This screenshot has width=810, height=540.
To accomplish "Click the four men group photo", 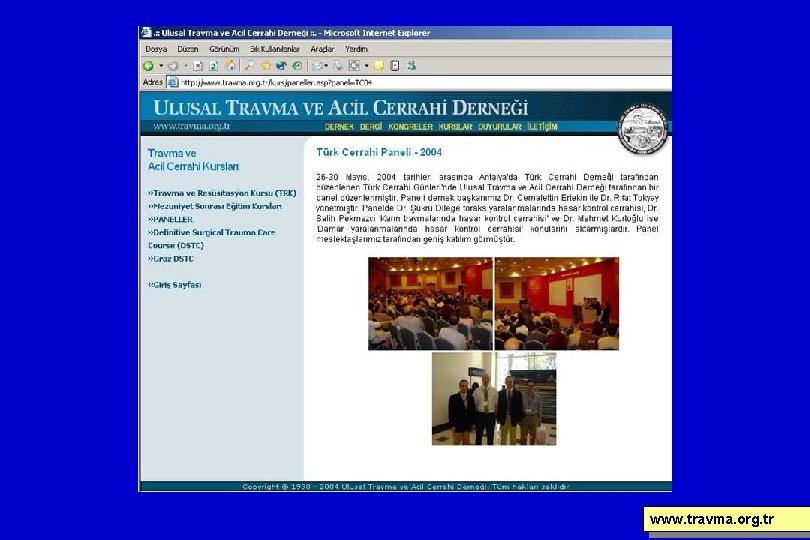I will [x=494, y=398].
